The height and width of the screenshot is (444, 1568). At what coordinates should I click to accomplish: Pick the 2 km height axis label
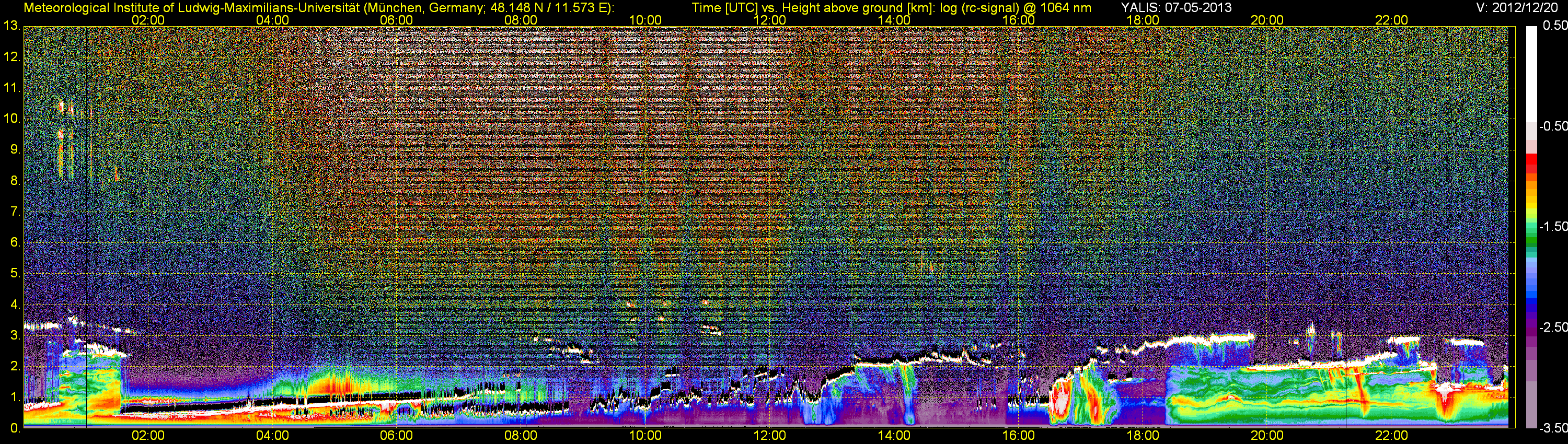[x=15, y=366]
